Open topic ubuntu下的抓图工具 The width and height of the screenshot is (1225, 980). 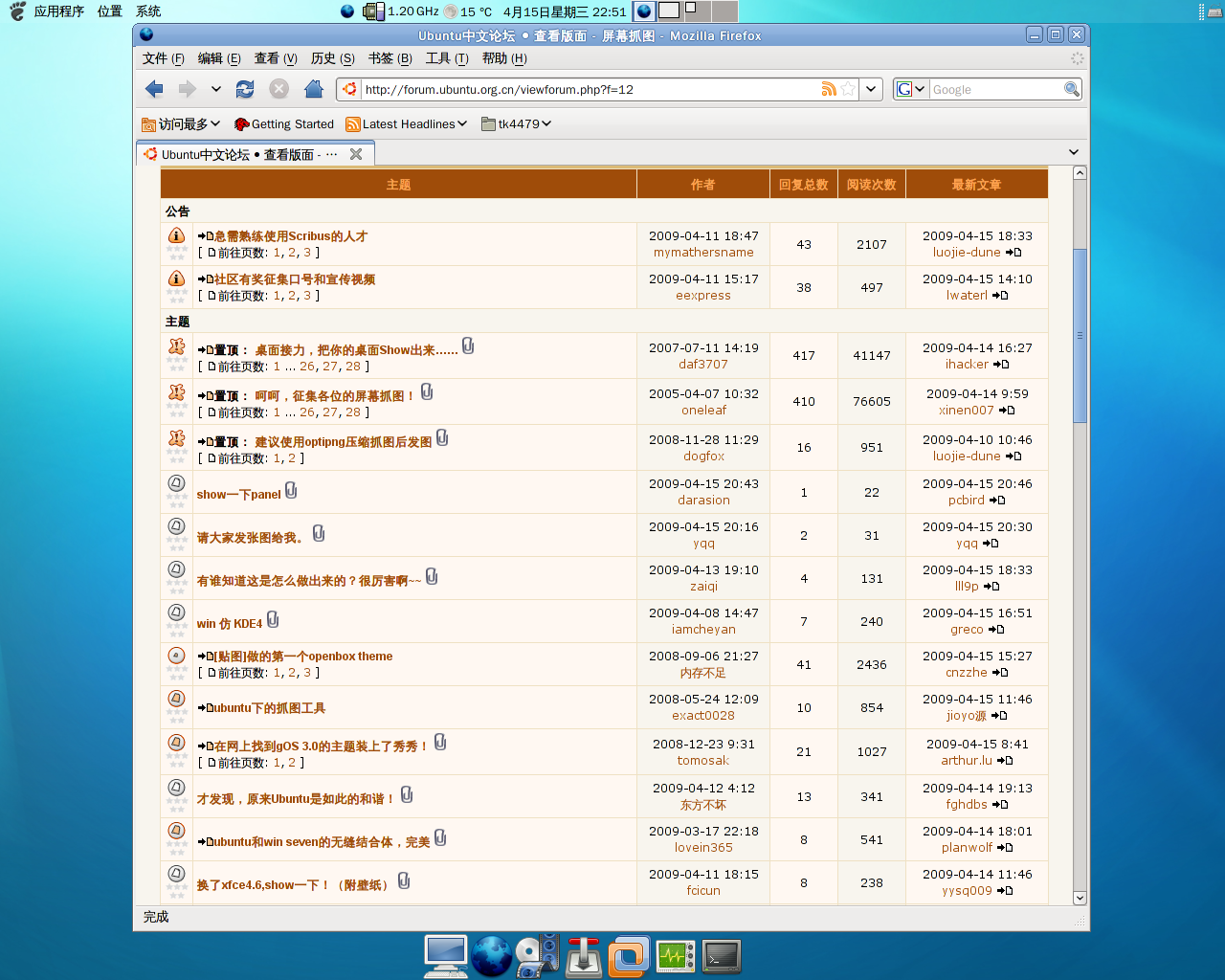pos(270,708)
